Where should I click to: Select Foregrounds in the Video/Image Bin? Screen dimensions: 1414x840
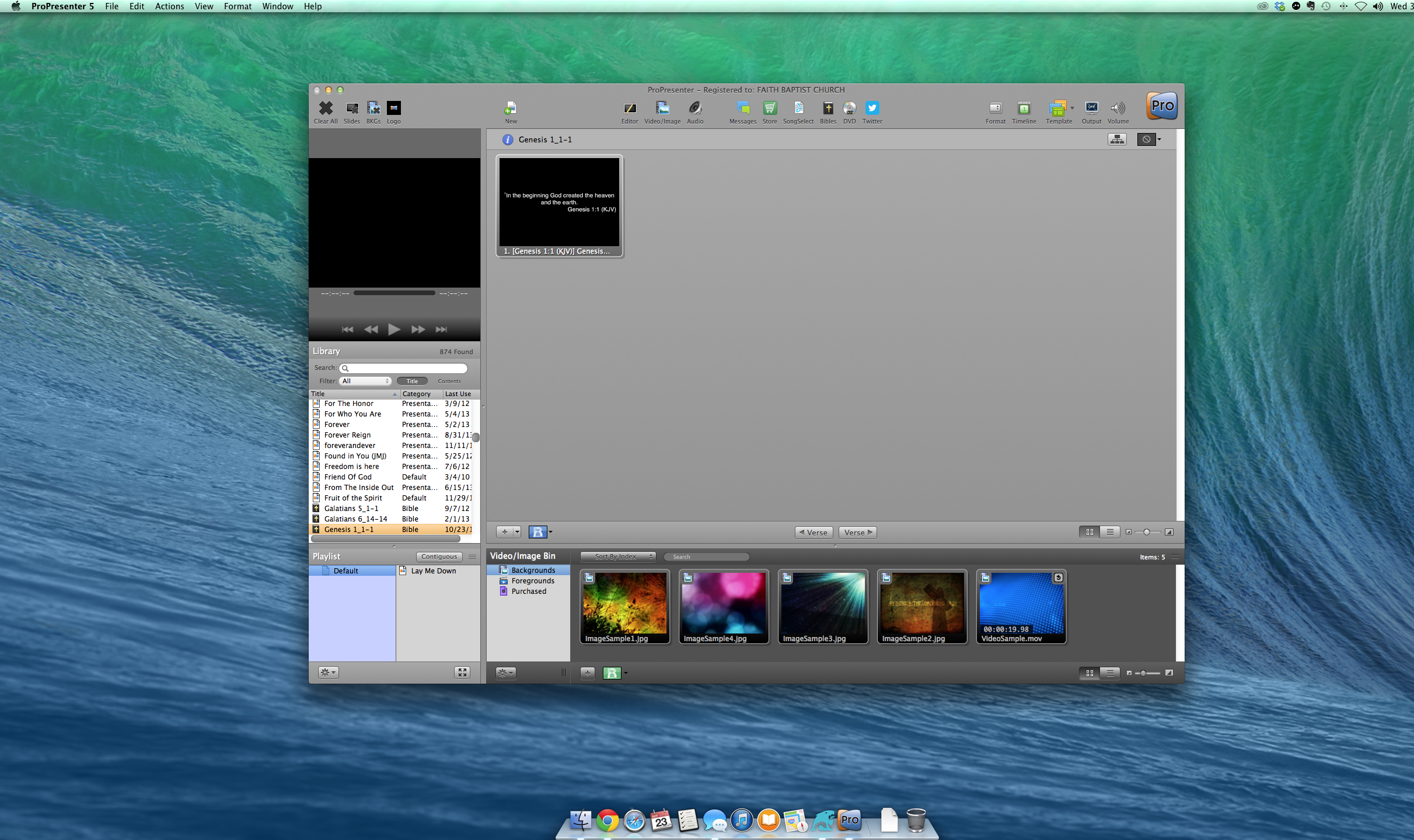(x=532, y=580)
